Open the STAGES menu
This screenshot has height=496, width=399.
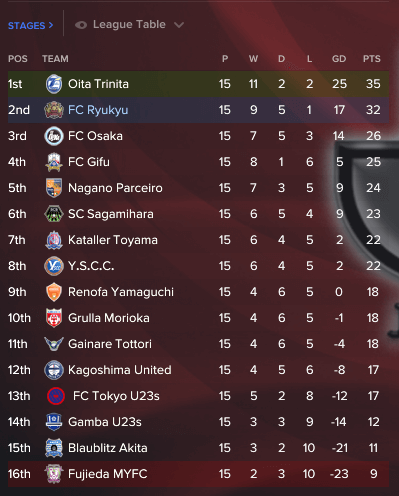pos(30,25)
